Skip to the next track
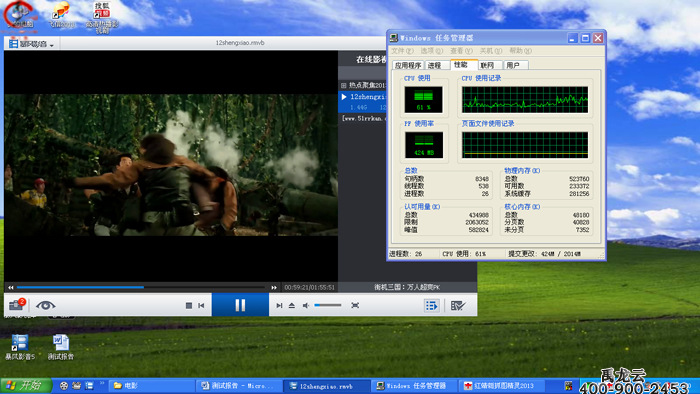The width and height of the screenshot is (700, 394). coord(279,306)
